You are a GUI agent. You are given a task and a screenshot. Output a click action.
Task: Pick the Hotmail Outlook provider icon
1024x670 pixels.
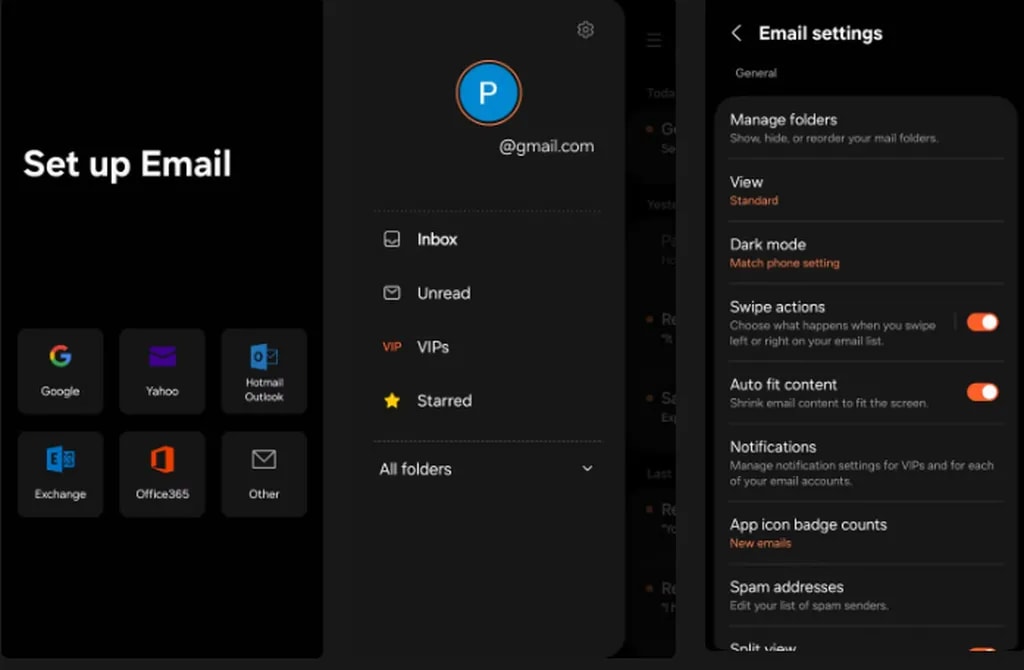(x=263, y=371)
